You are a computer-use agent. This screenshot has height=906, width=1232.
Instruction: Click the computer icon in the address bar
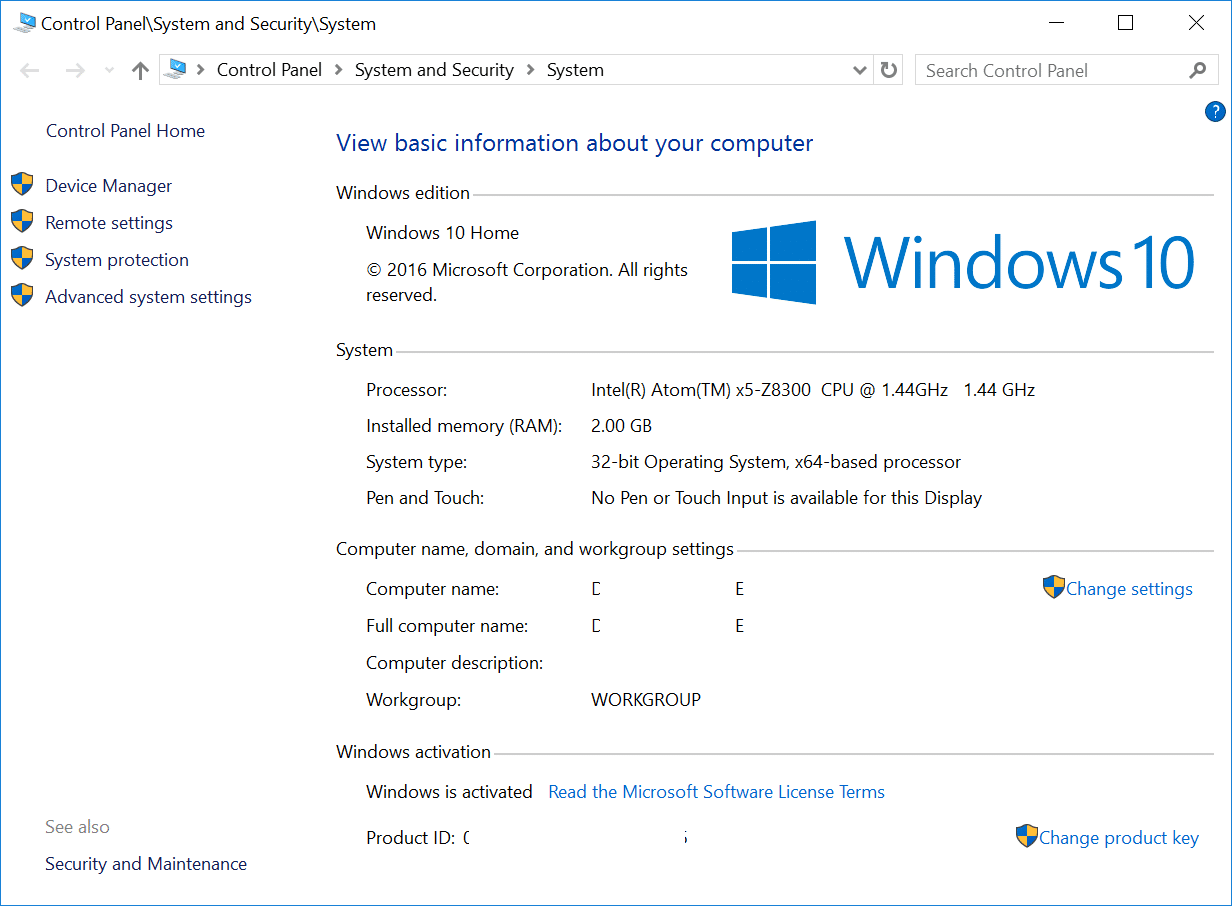coord(176,69)
